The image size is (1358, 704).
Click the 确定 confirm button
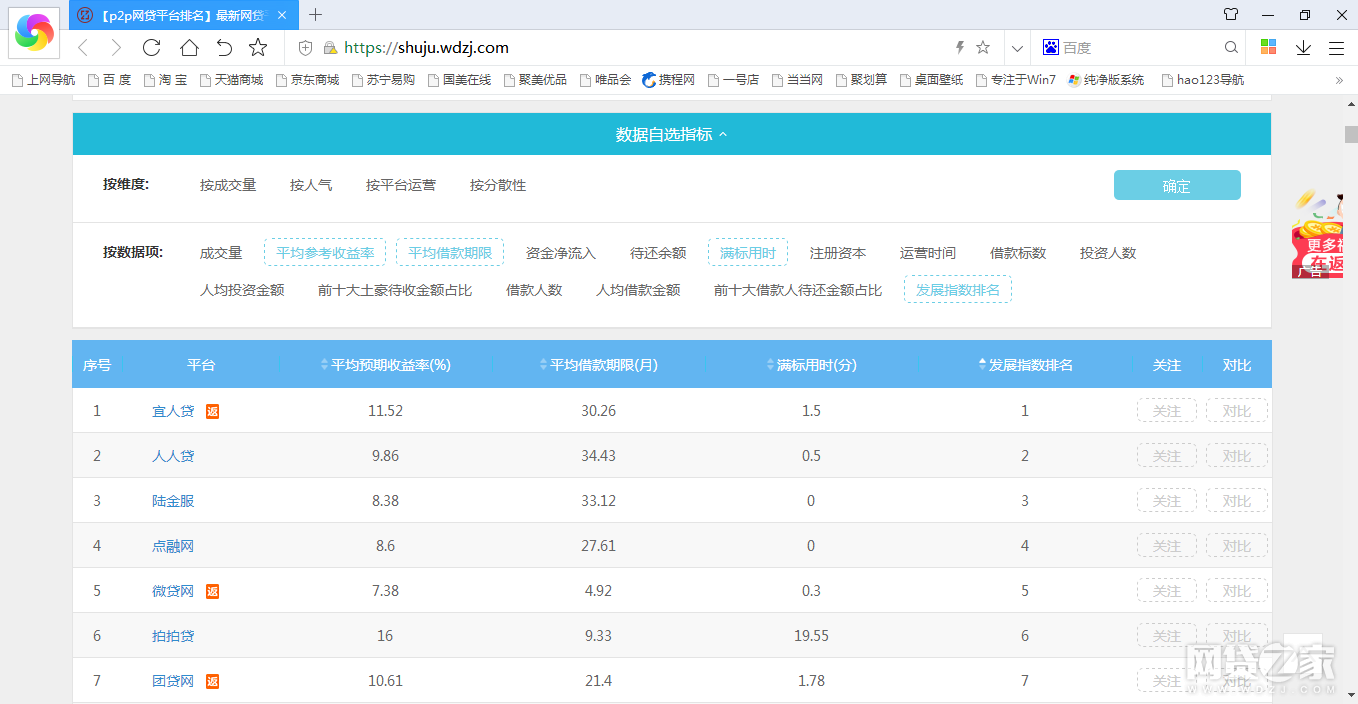[x=1177, y=185]
